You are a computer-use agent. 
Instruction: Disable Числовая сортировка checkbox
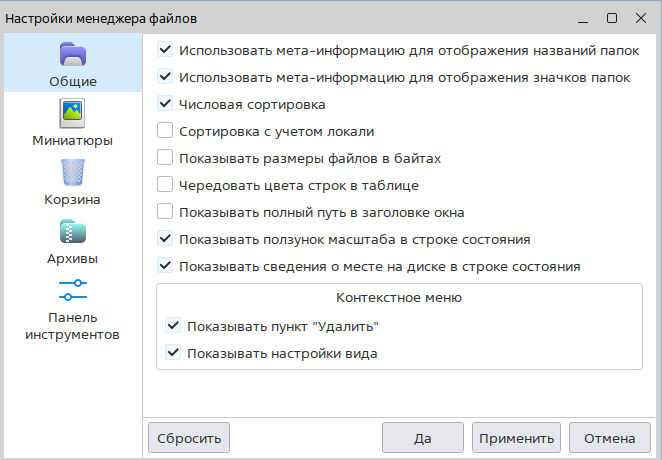tap(165, 104)
